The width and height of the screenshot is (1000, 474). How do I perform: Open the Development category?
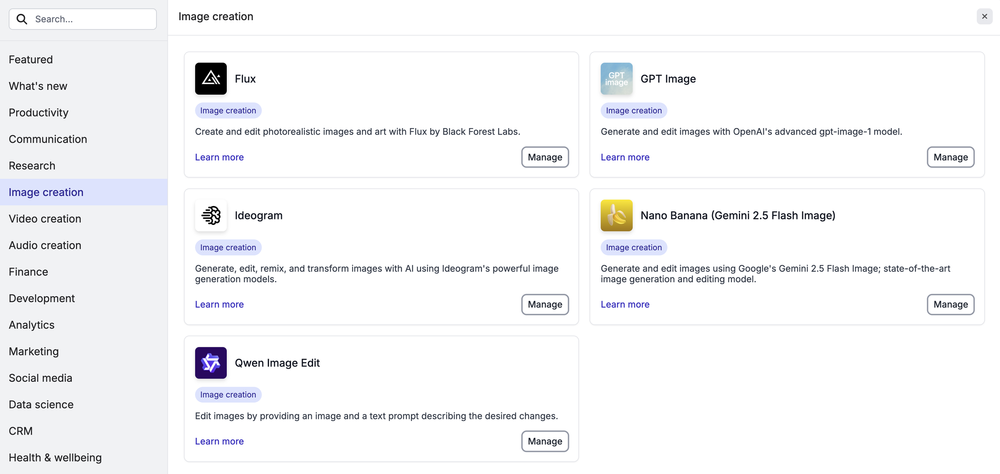(84, 299)
